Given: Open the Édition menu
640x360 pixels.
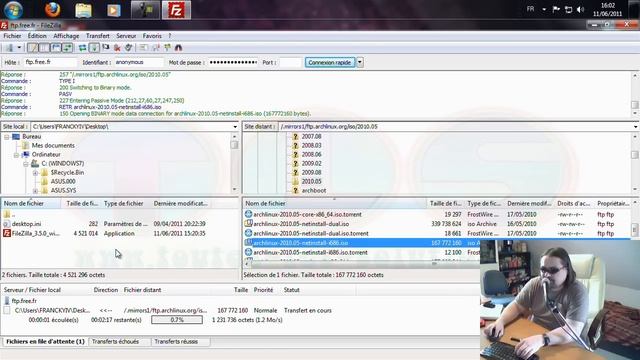Looking at the screenshot, I should click(37, 36).
